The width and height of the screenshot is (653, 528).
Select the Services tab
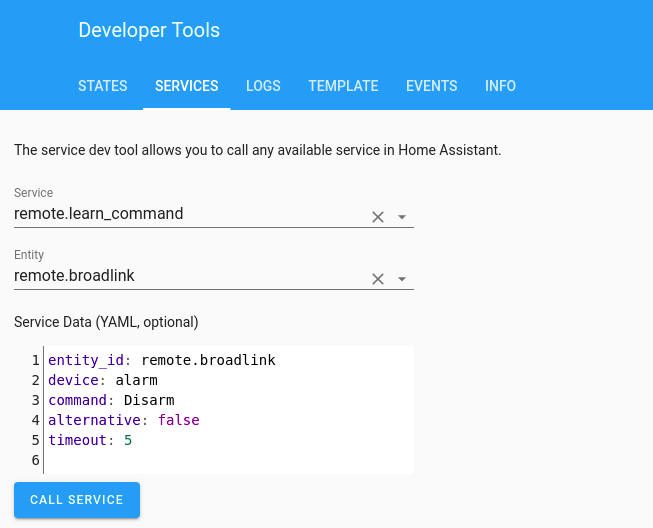(x=187, y=86)
